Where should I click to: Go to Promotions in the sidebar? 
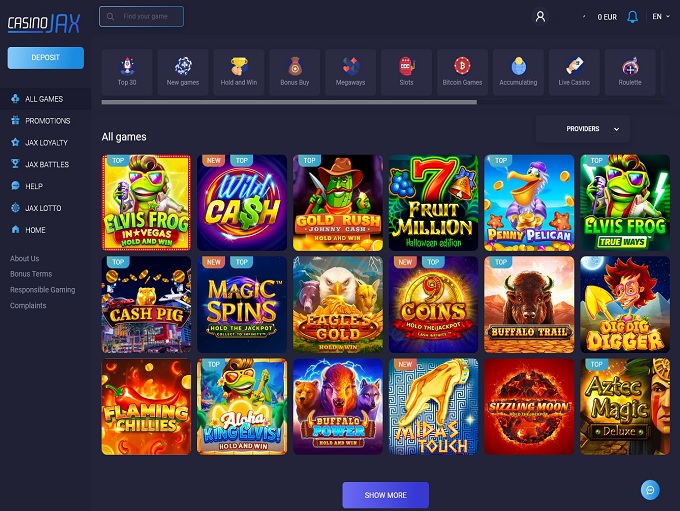[x=46, y=121]
